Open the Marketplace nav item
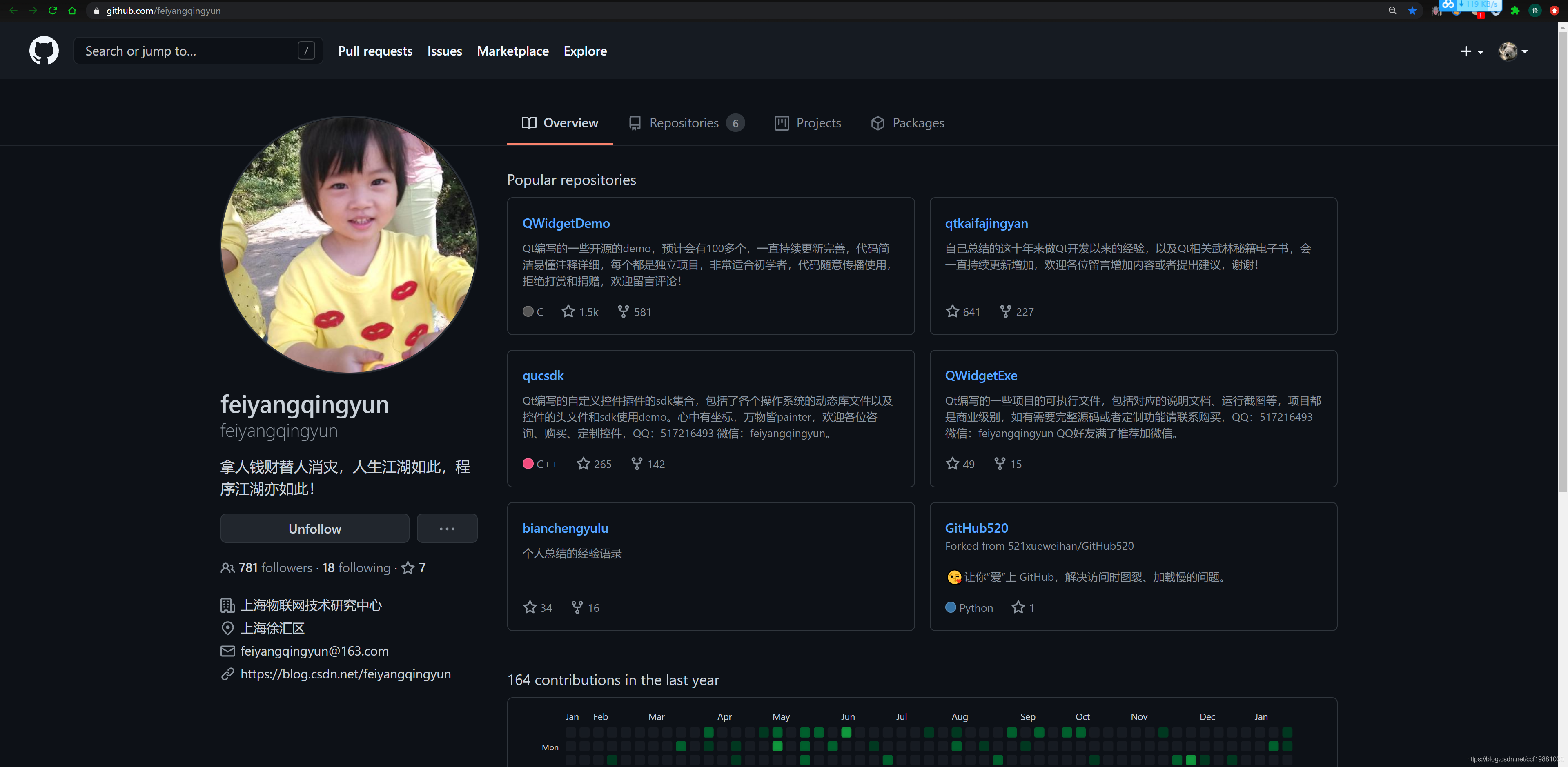1568x767 pixels. point(512,51)
